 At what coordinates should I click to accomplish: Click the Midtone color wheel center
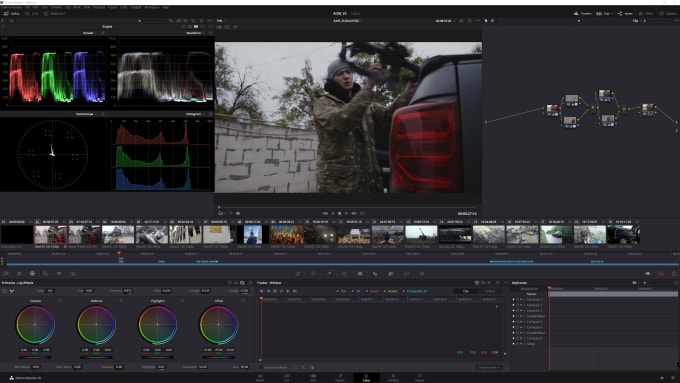[x=96, y=324]
